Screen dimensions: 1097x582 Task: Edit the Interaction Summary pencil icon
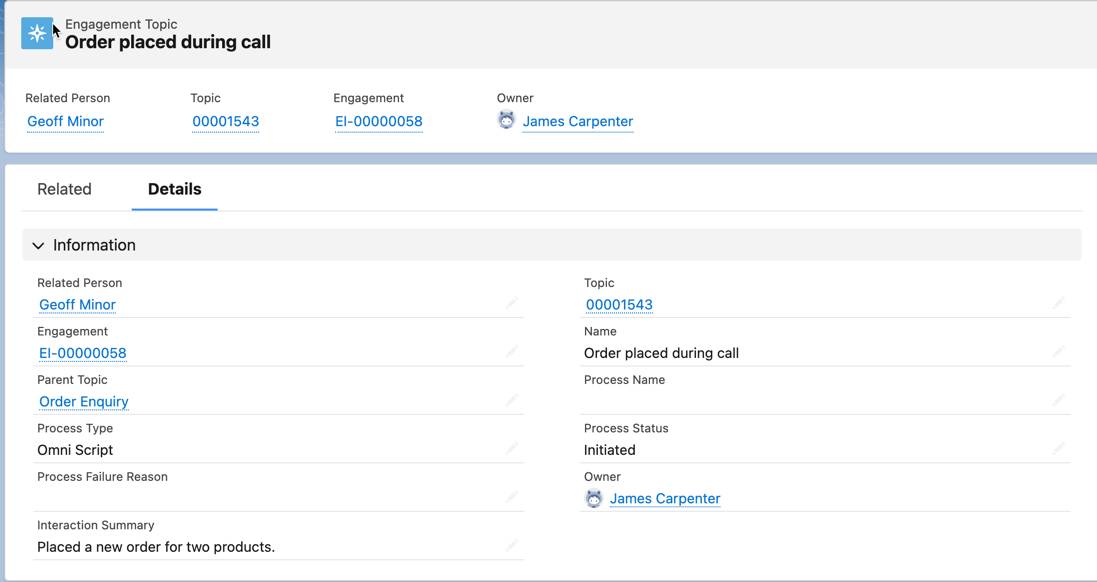(511, 545)
